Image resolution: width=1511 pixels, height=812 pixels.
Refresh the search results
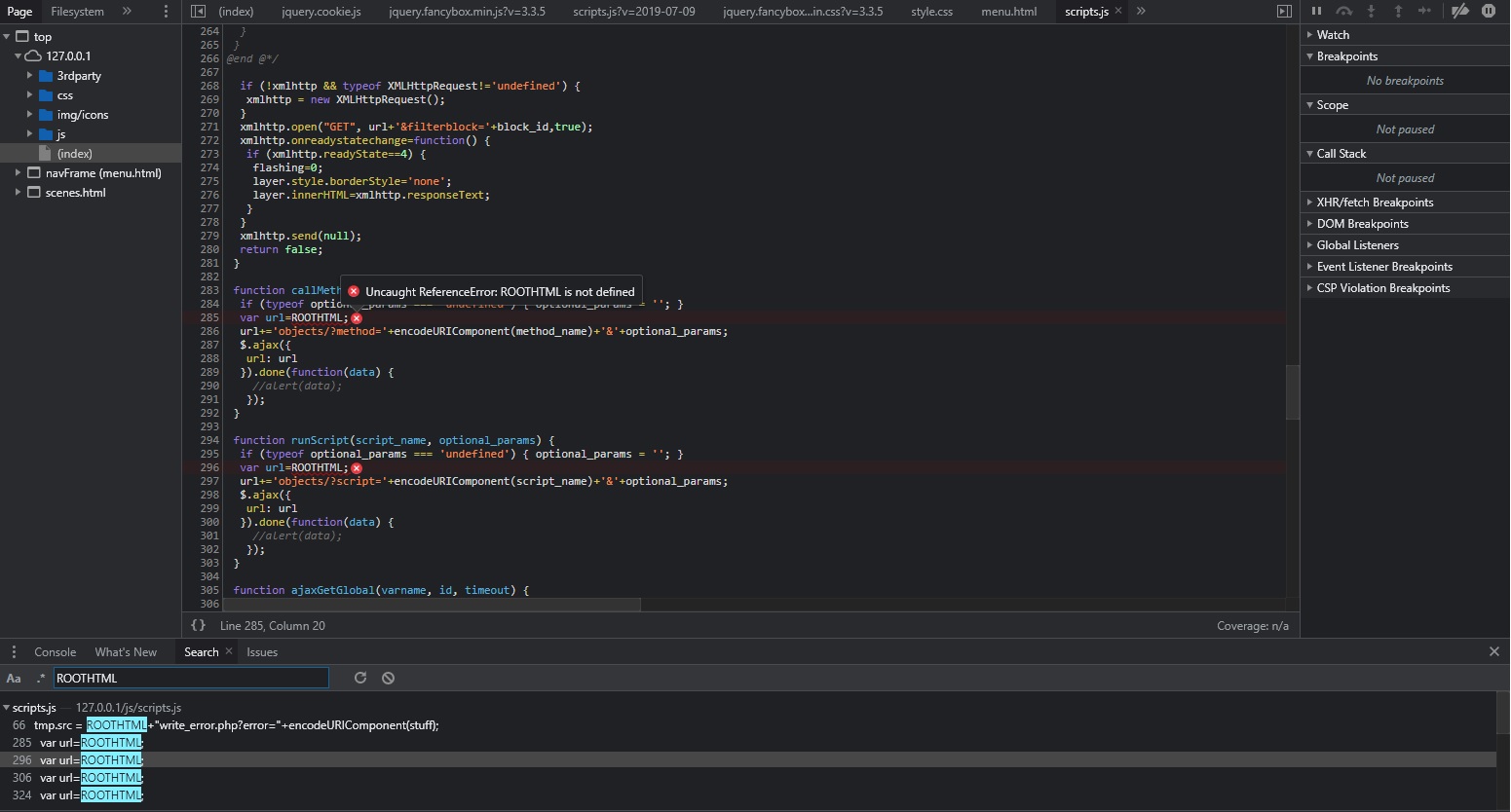360,678
